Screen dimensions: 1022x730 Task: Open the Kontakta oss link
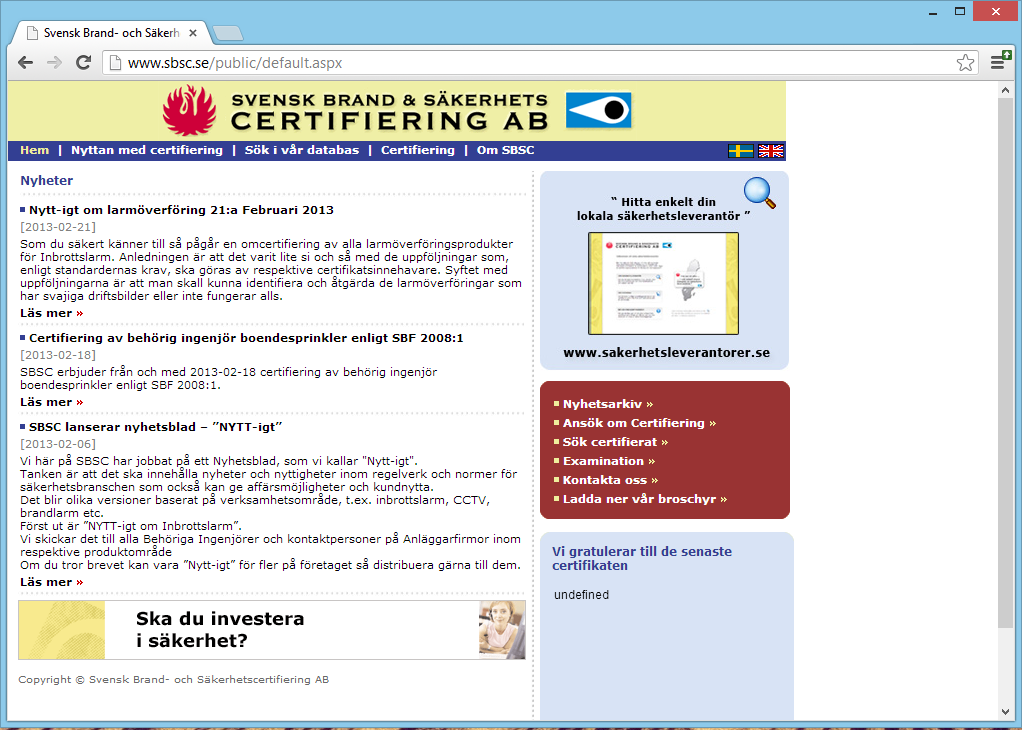[x=610, y=480]
